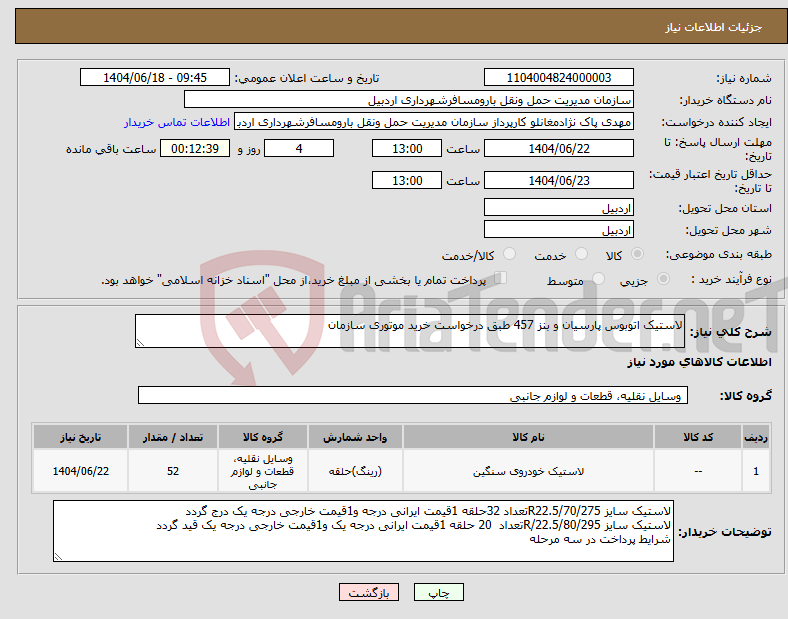The width and height of the screenshot is (788, 619).
Task: Click the unit cell (رینگ)حلقه
Action: point(355,471)
